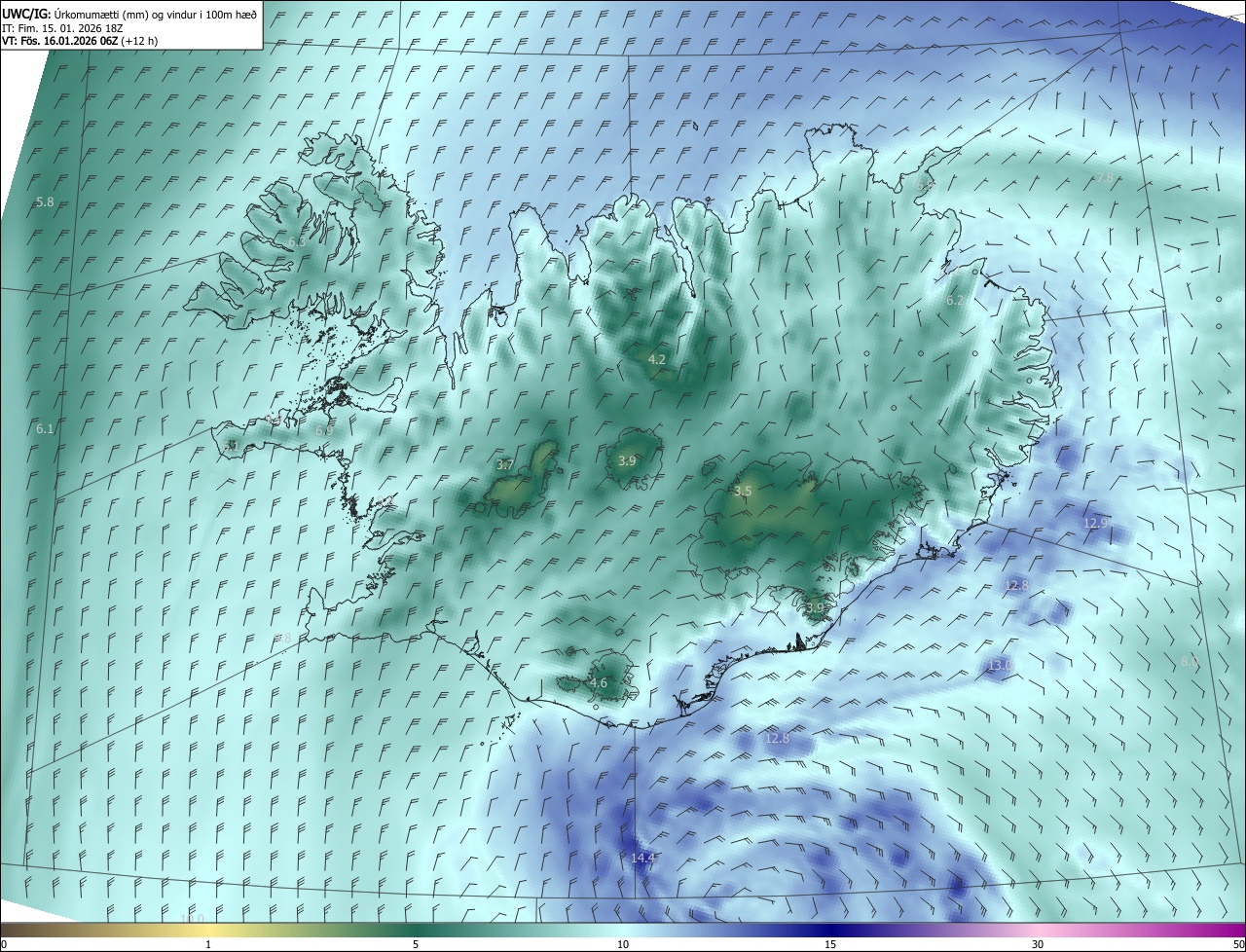Click the legend tick label 10
Viewport: 1246px width, 952px height.
623,944
